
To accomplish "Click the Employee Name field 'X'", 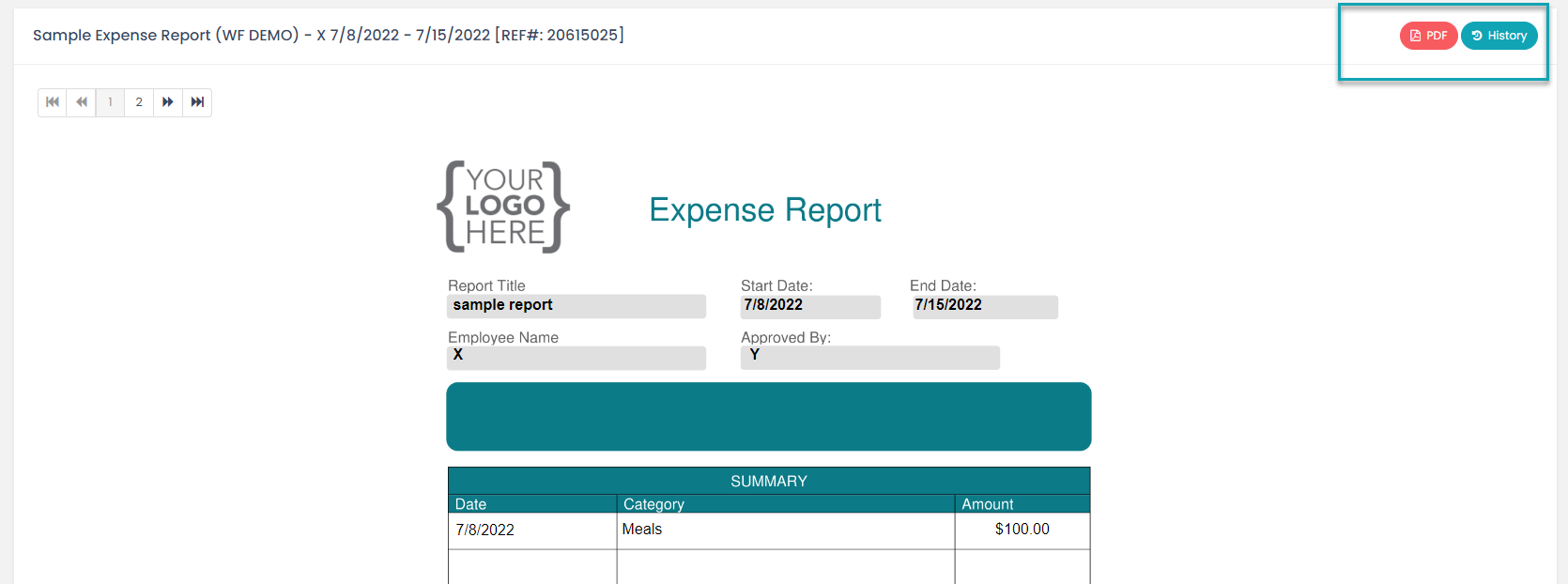I will click(576, 358).
